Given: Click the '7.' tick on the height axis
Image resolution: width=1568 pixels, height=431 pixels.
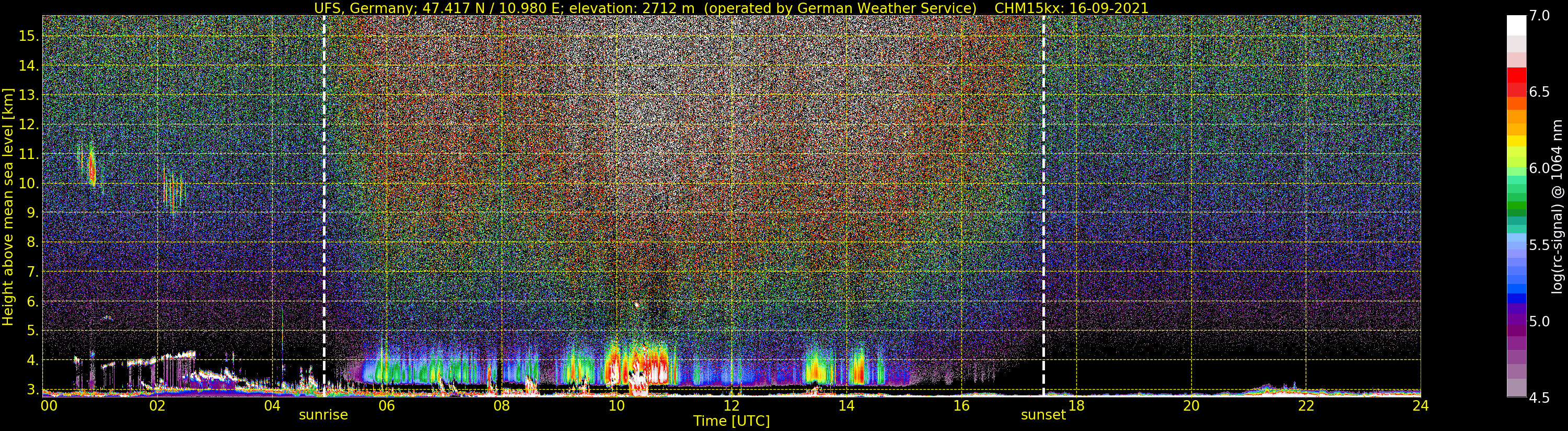Looking at the screenshot, I should (x=32, y=272).
